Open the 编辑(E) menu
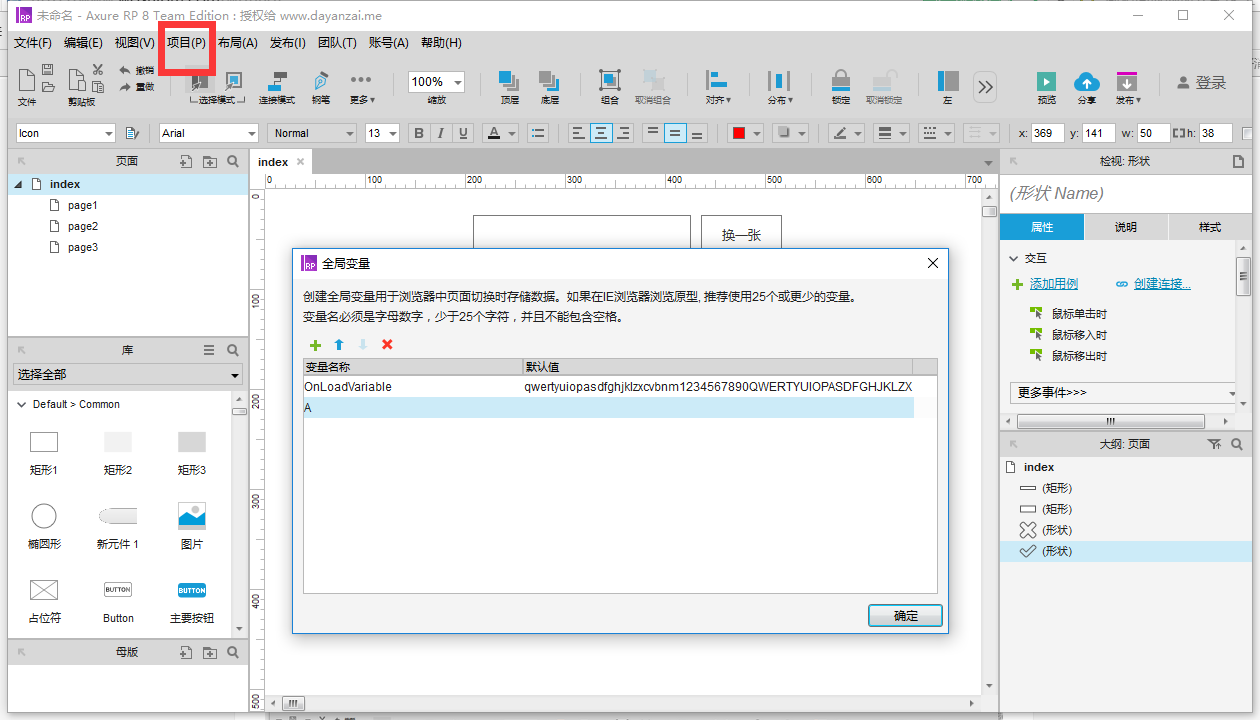The width and height of the screenshot is (1260, 720). (x=83, y=43)
